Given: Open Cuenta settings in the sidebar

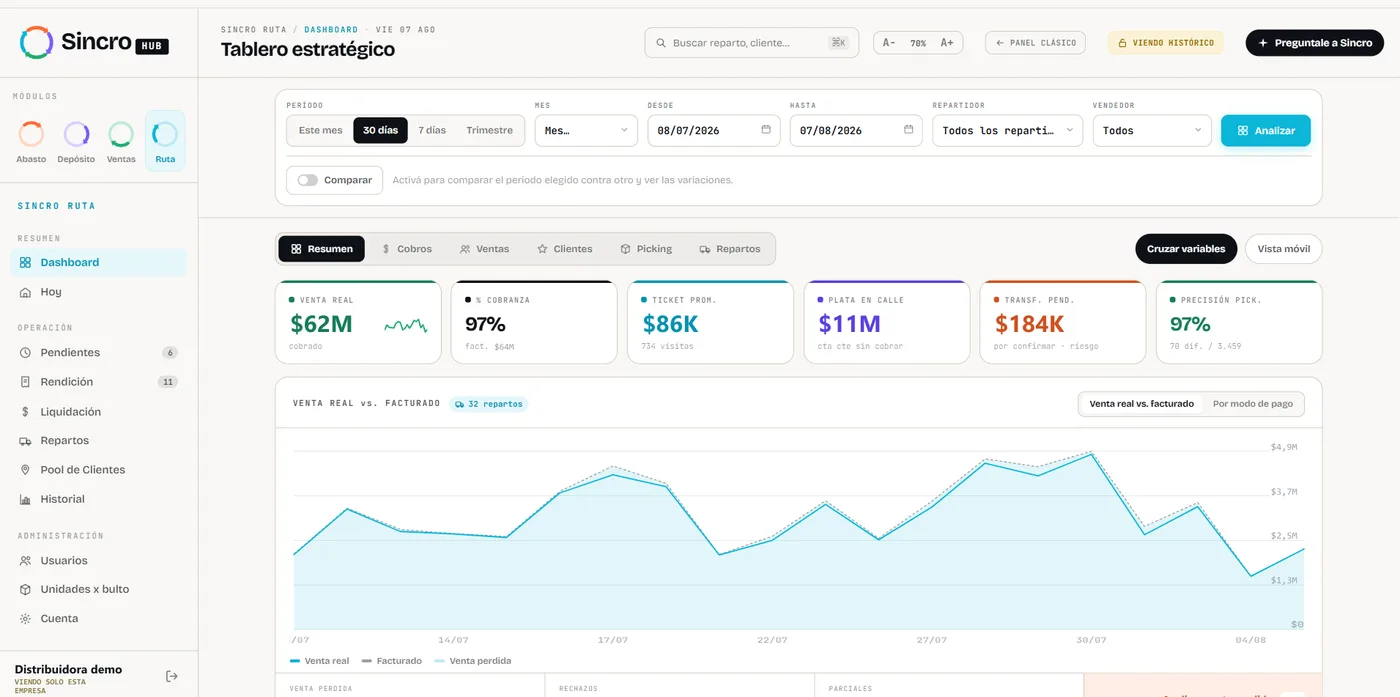Looking at the screenshot, I should pyautogui.click(x=98, y=618).
